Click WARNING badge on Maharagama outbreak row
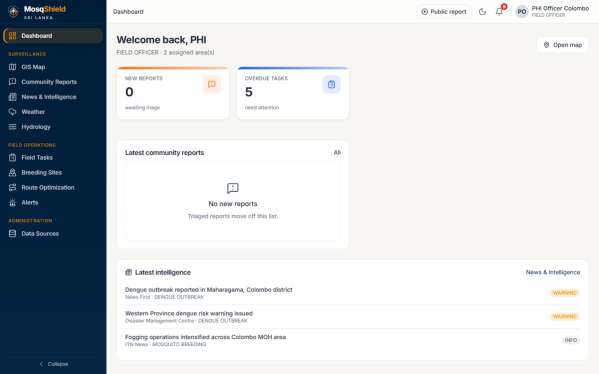The width and height of the screenshot is (599, 374). coord(565,293)
